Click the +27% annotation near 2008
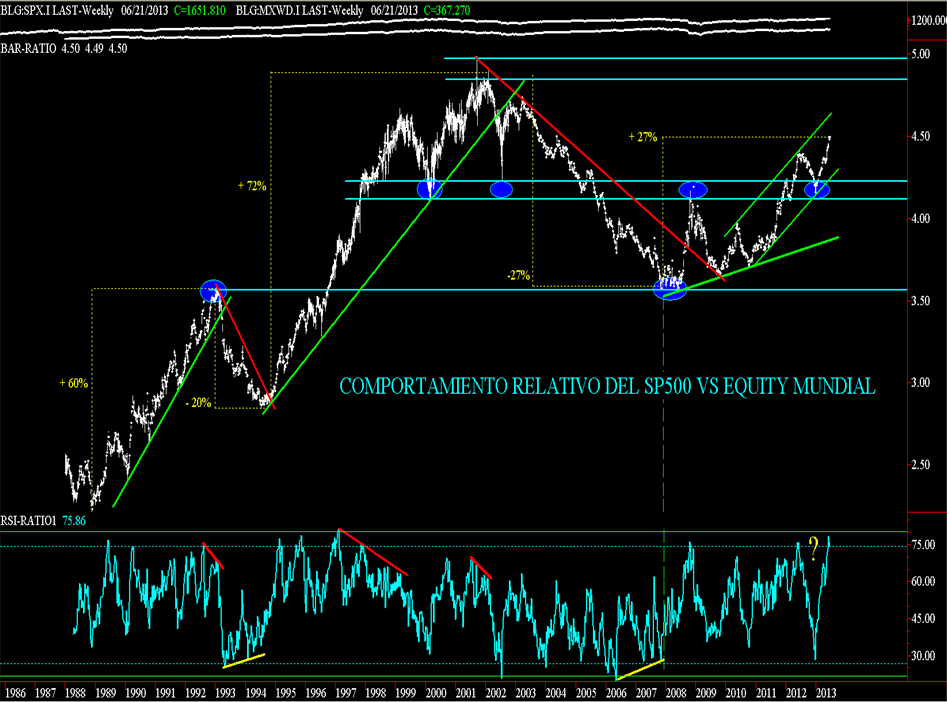Image resolution: width=947 pixels, height=702 pixels. pos(642,137)
